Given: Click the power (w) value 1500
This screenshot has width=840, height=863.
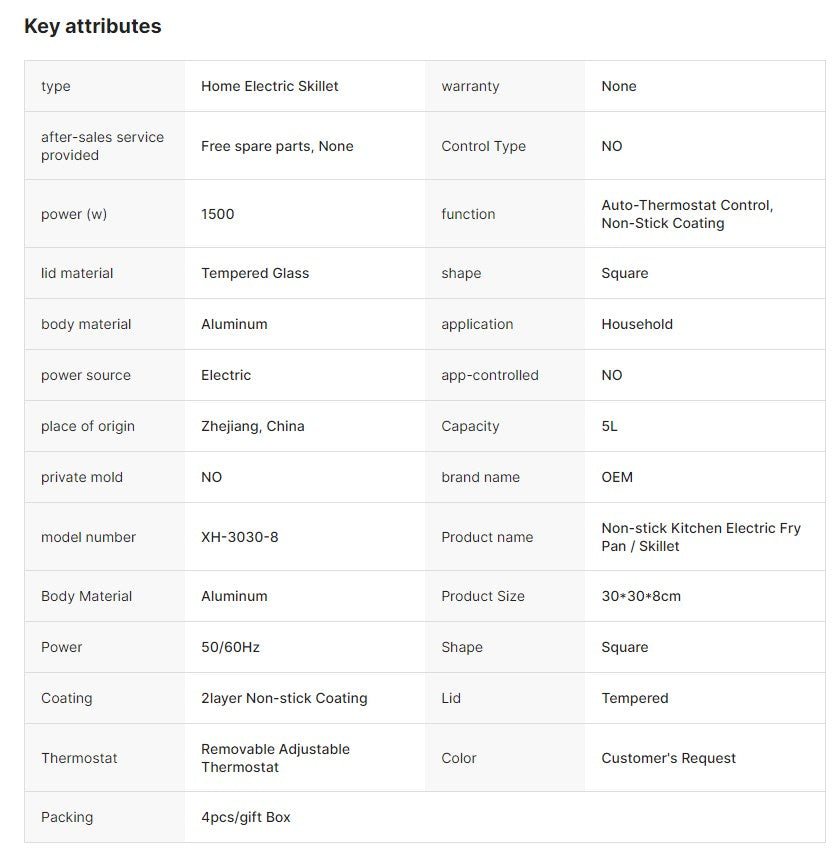Looking at the screenshot, I should (217, 214).
